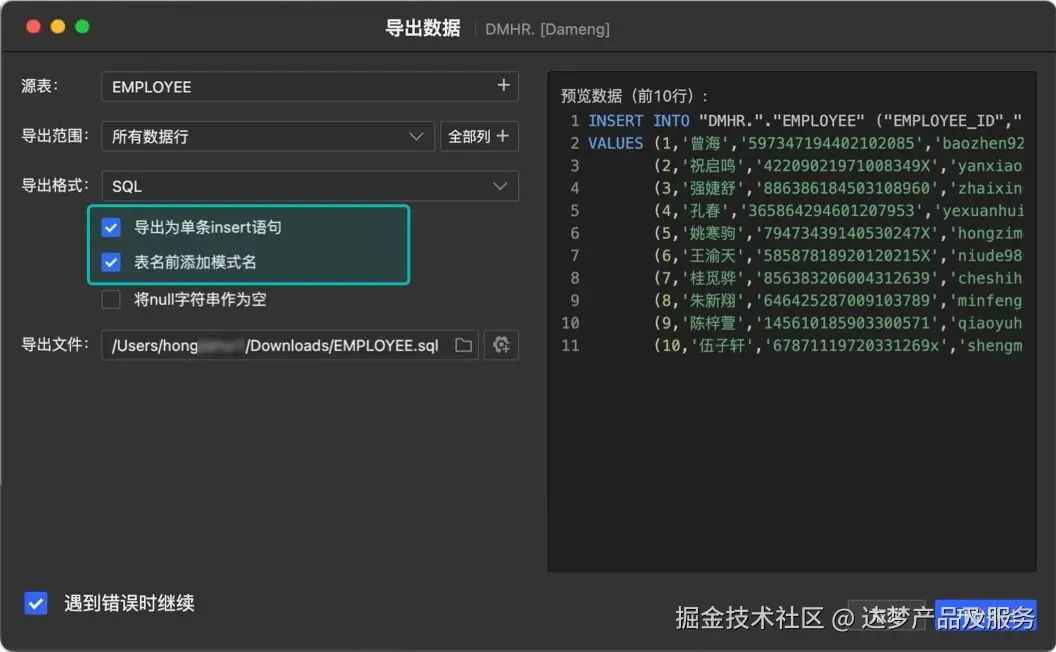
Task: Enable 将null字符串作为空 checkbox
Action: coord(111,299)
